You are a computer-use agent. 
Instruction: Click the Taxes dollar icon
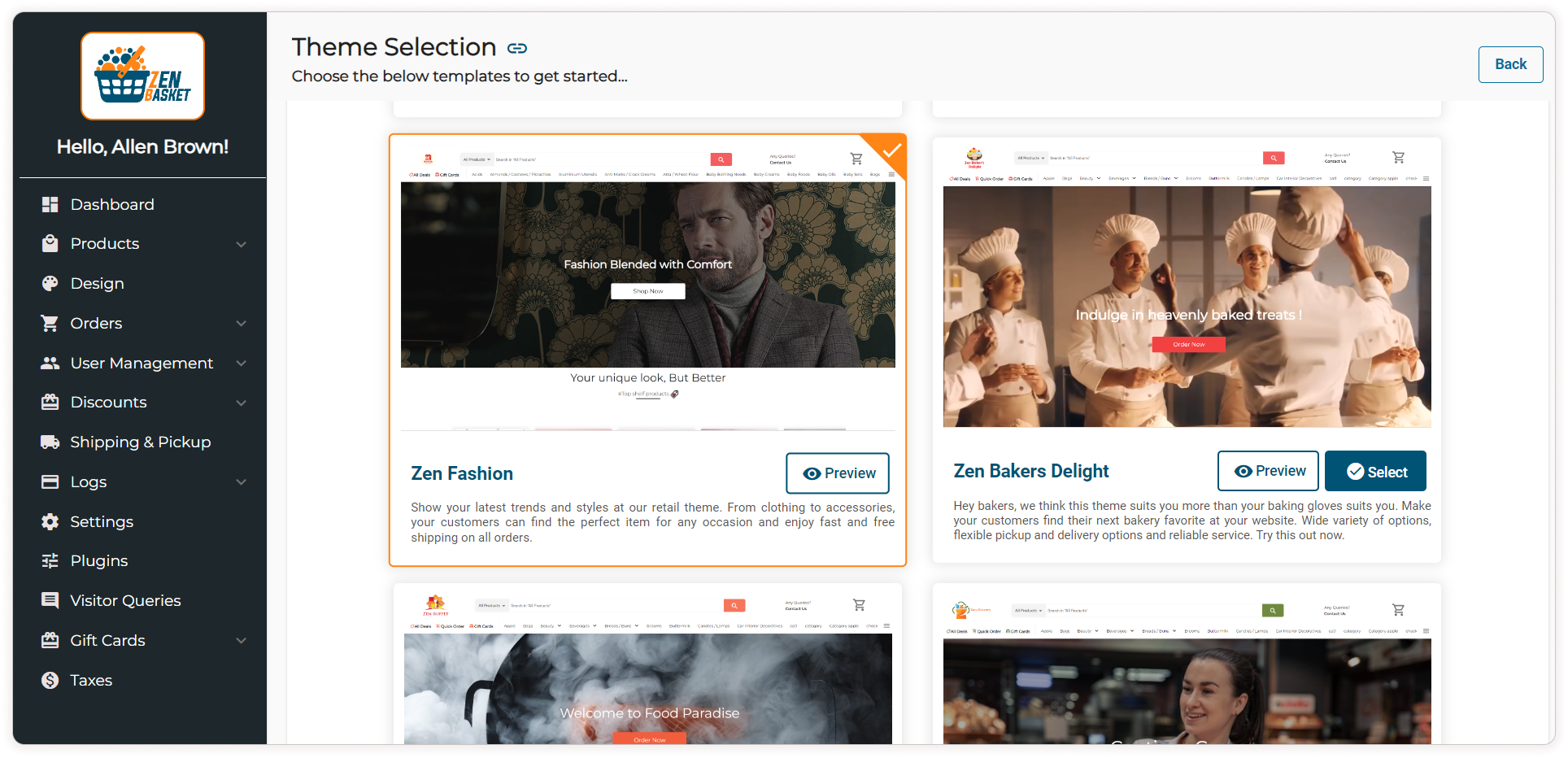(50, 681)
